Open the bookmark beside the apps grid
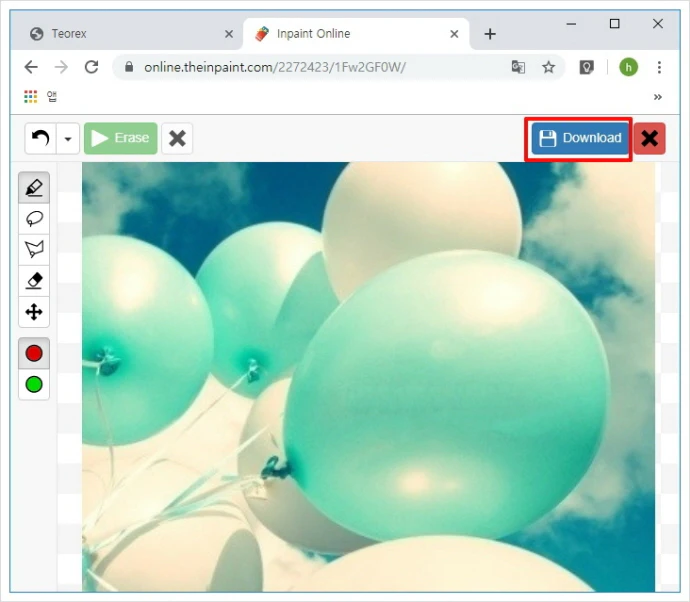This screenshot has height=602, width=690. click(x=52, y=96)
